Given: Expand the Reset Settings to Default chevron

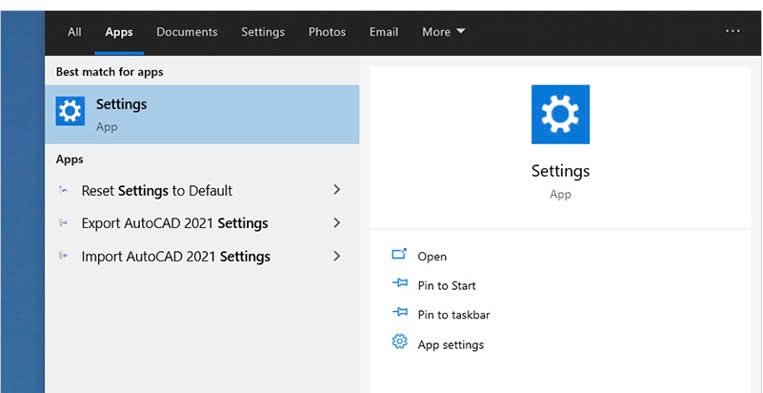Looking at the screenshot, I should point(336,190).
